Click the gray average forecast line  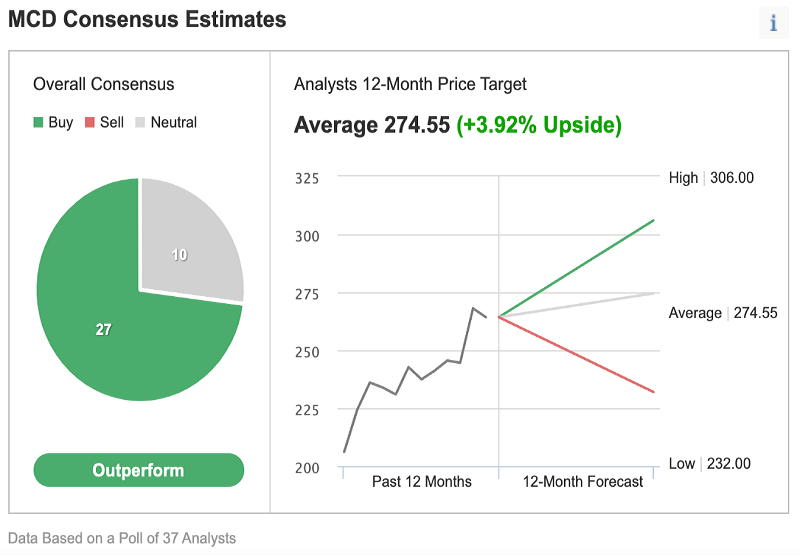pos(577,305)
